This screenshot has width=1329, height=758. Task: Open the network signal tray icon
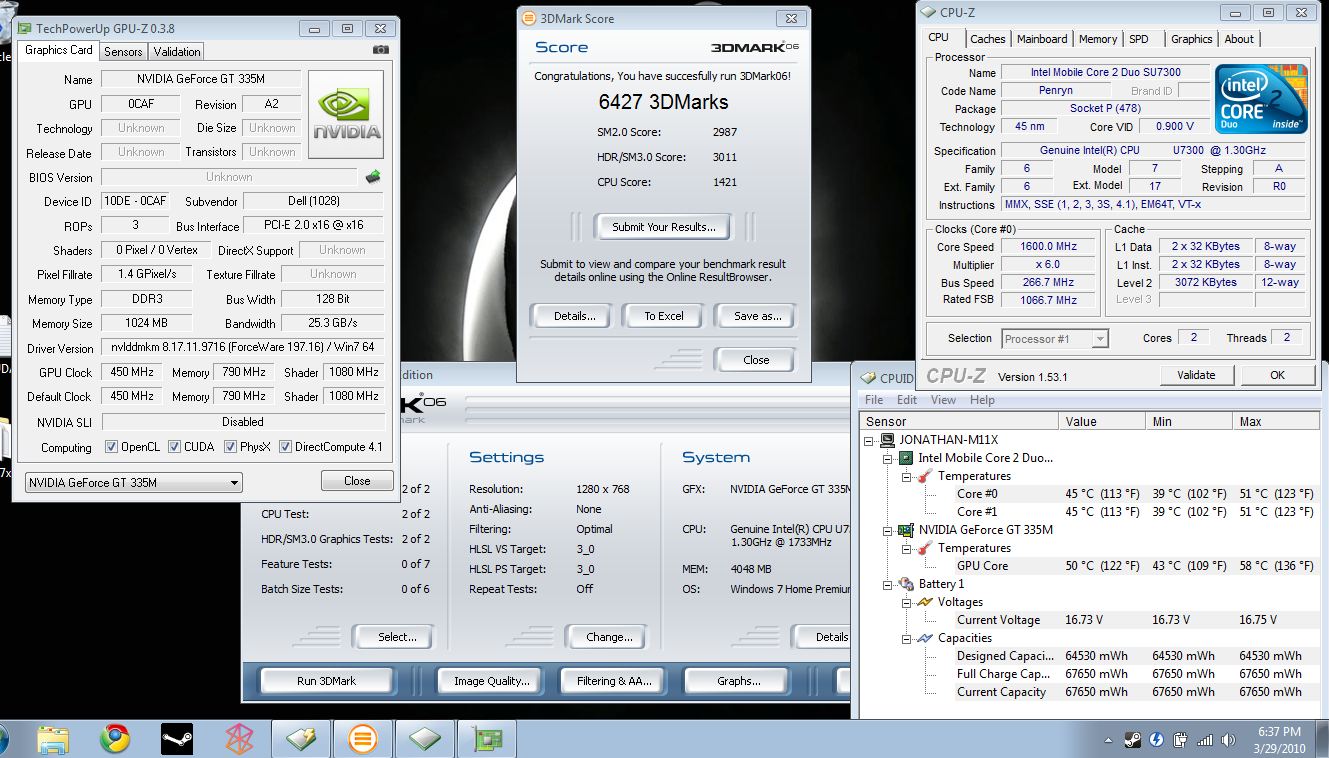click(x=1205, y=740)
